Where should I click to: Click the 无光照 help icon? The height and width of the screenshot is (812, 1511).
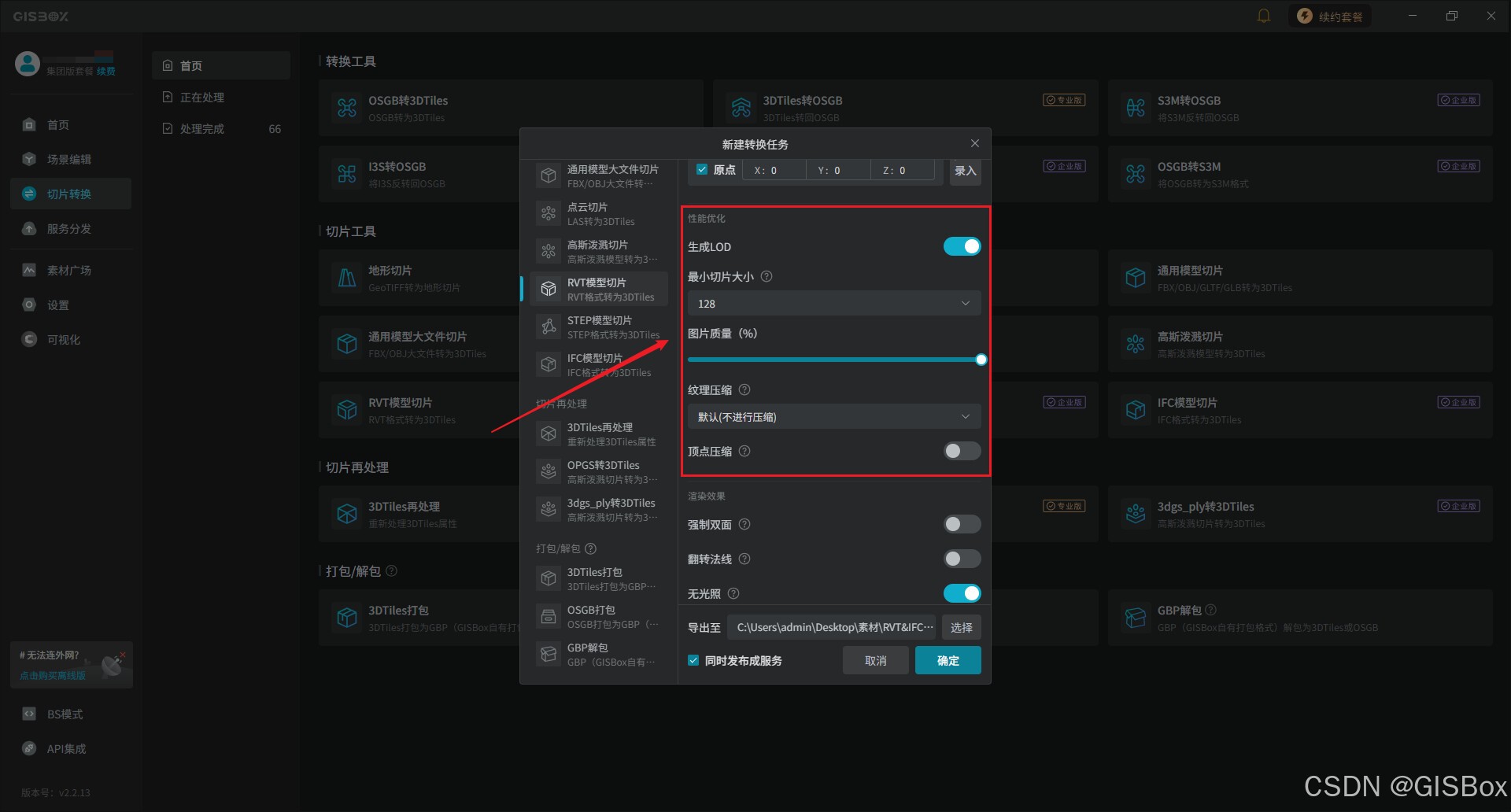point(733,593)
